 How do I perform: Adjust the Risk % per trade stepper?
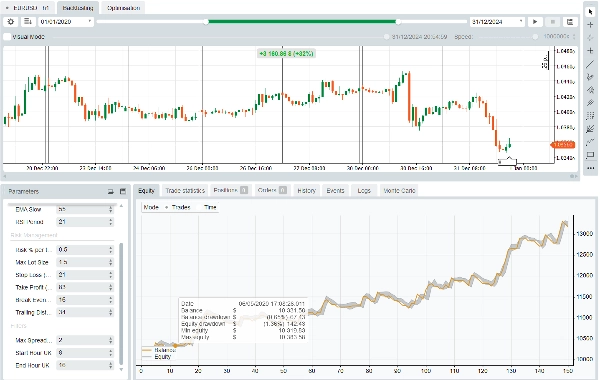(x=111, y=250)
